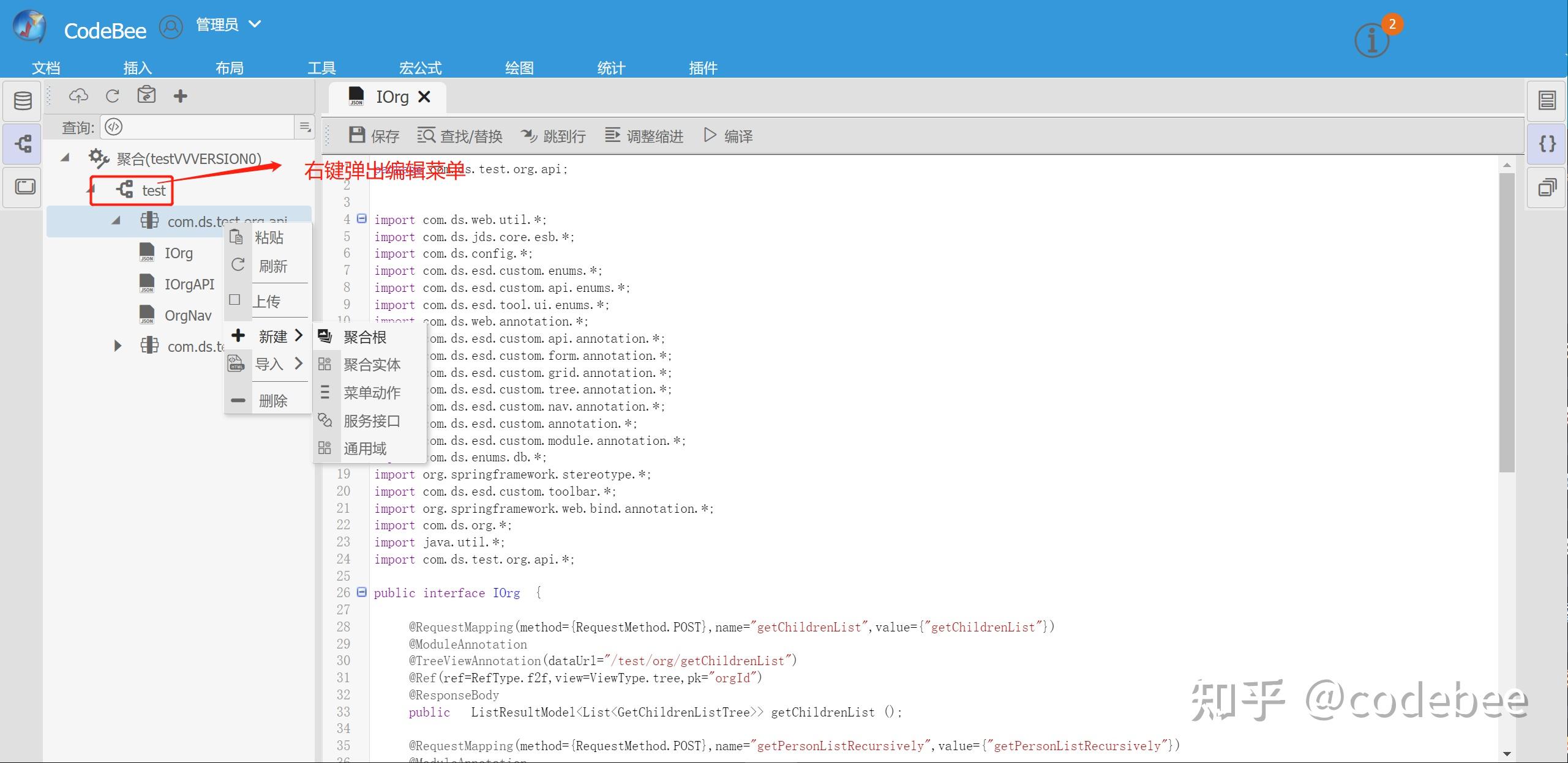The height and width of the screenshot is (763, 1568).
Task: Expand the com.ds.te tree node
Action: click(x=118, y=346)
